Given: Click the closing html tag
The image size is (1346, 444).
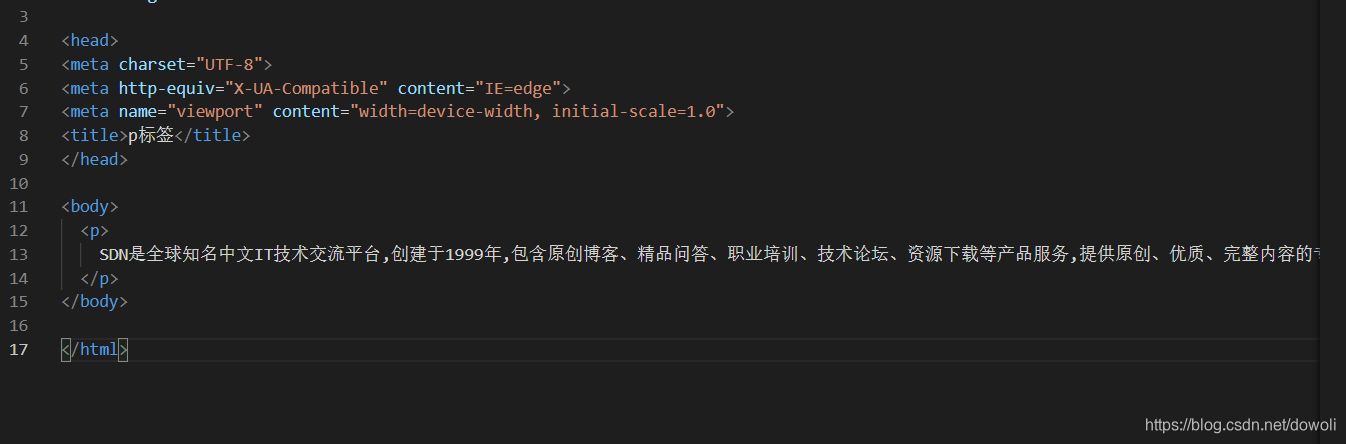Looking at the screenshot, I should (94, 349).
